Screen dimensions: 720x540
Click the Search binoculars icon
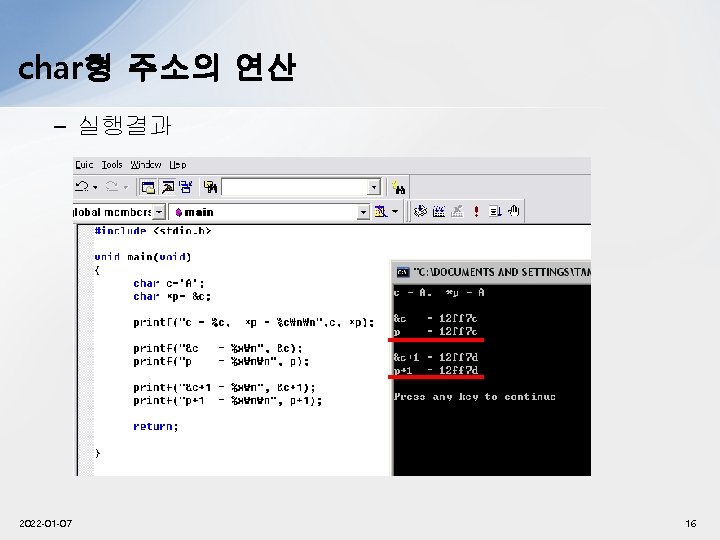[x=398, y=187]
